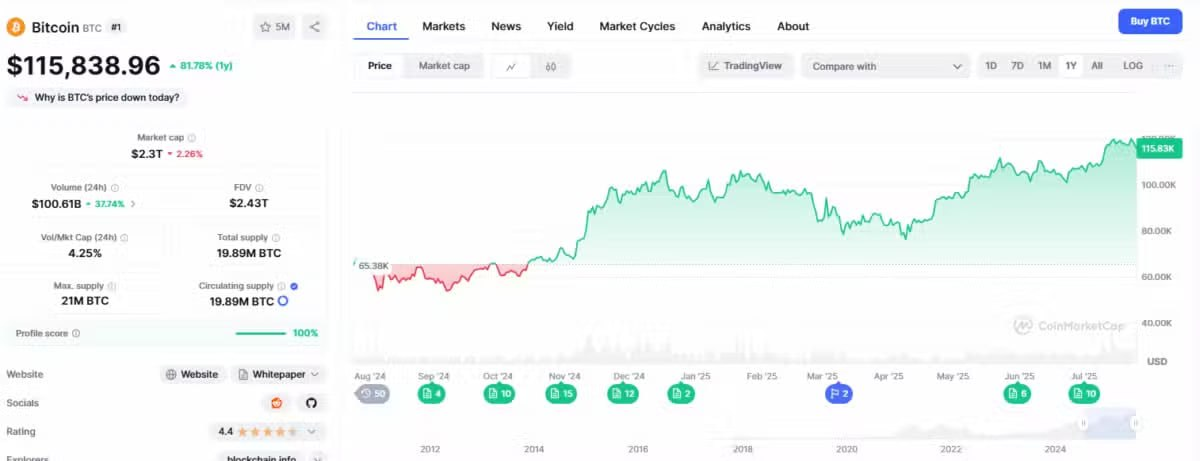
Task: Open the Markets tab
Action: [x=443, y=26]
